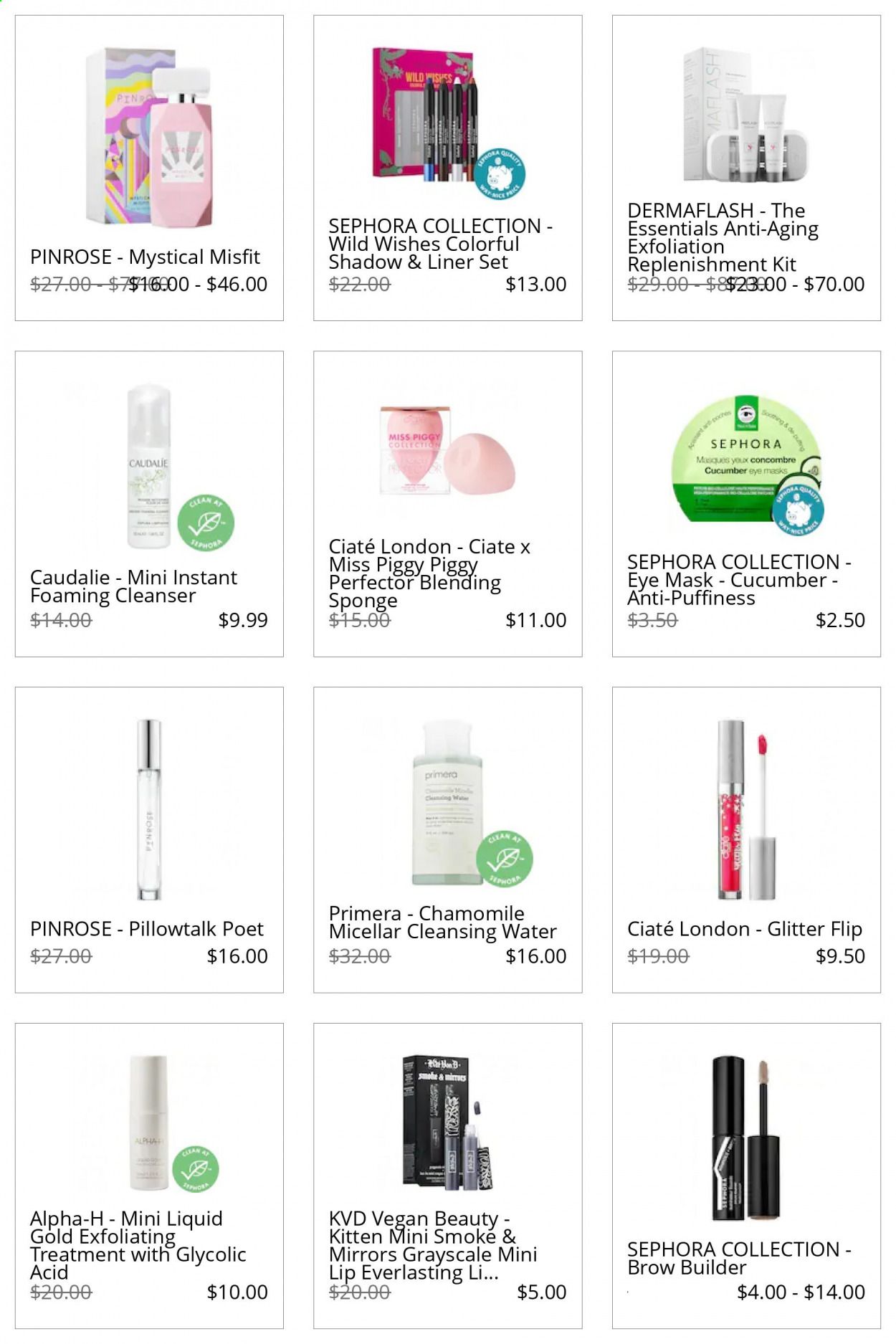Viewport: 896px width, 1344px height.
Task: Click the $4.00 - $14.00 Brow Builder price
Action: [801, 1292]
